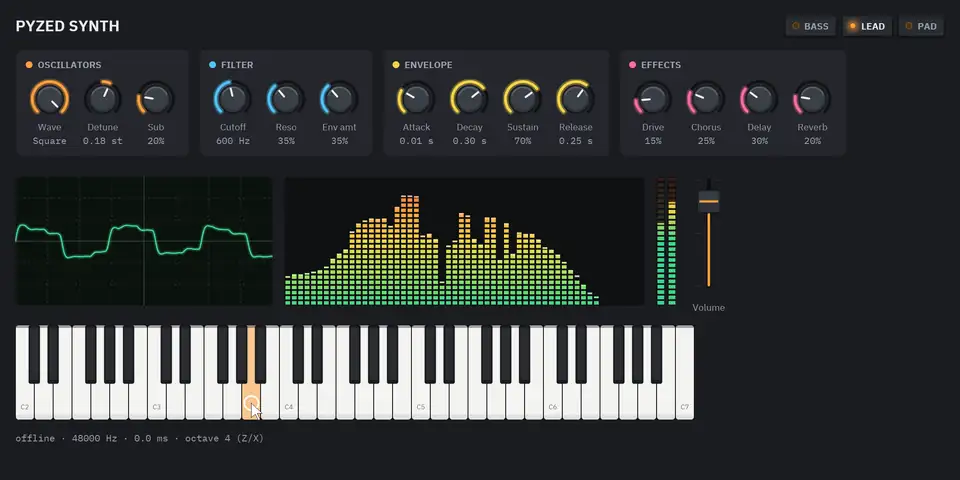Play the black key right of C5
The image size is (960, 480).
[x=430, y=354]
